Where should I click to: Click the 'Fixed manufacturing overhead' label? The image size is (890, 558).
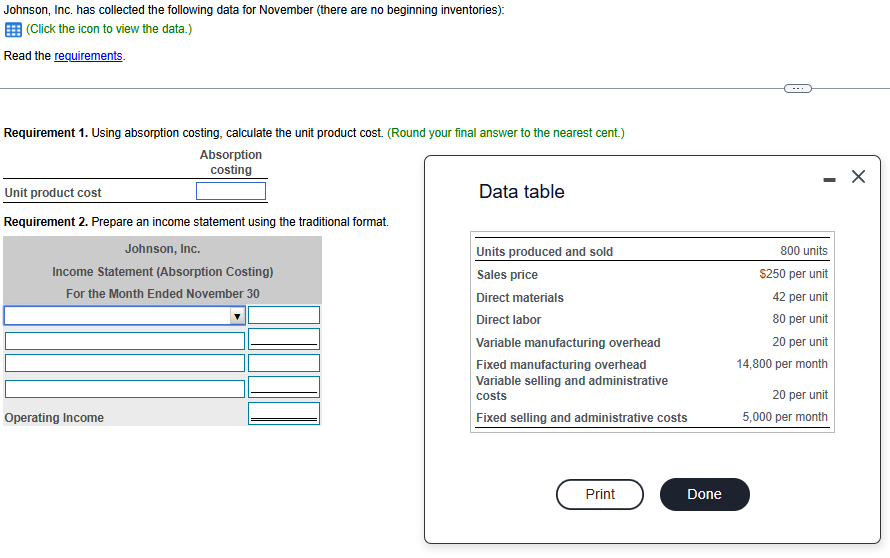(x=561, y=364)
